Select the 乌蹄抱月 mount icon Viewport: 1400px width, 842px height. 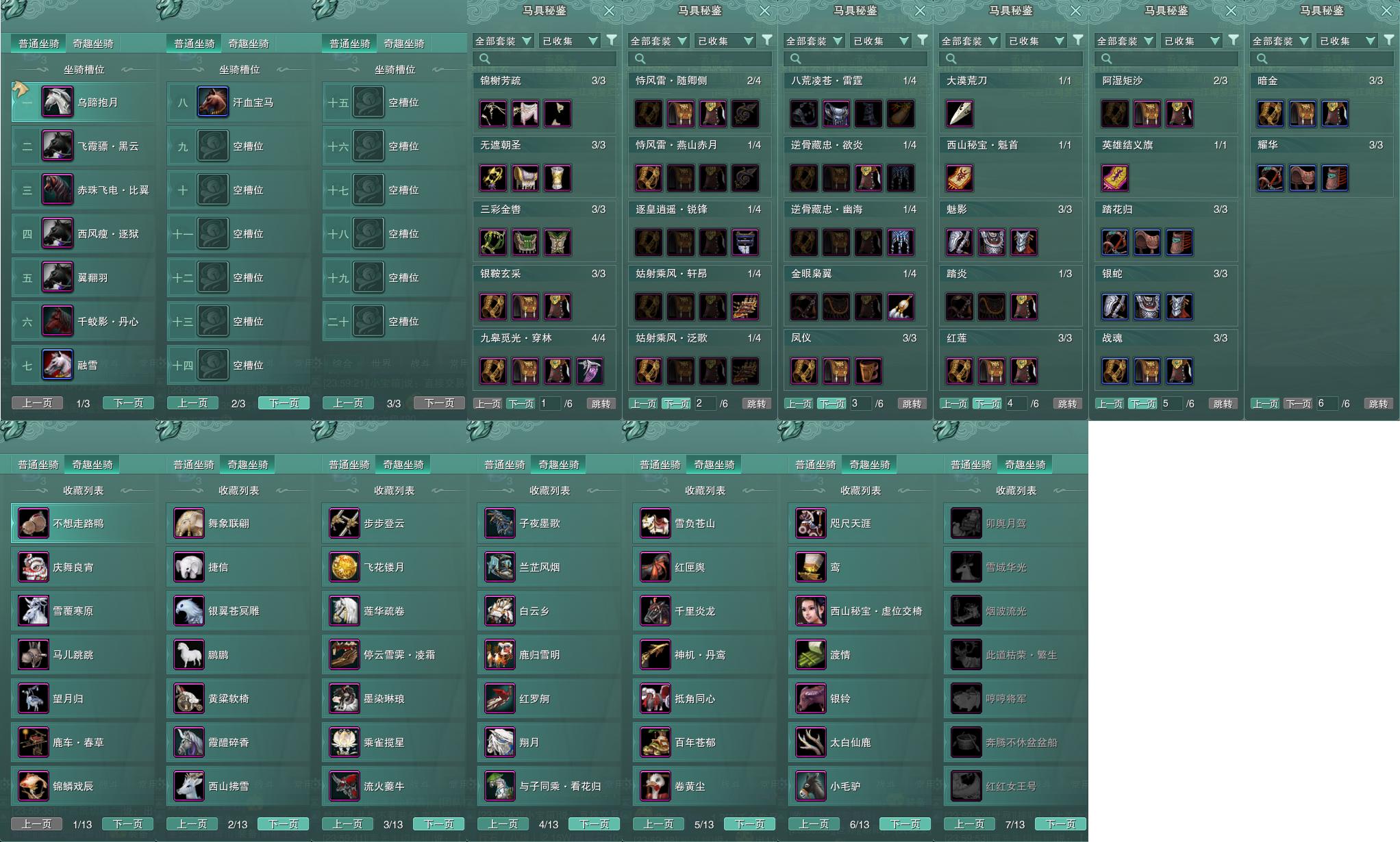pyautogui.click(x=58, y=102)
